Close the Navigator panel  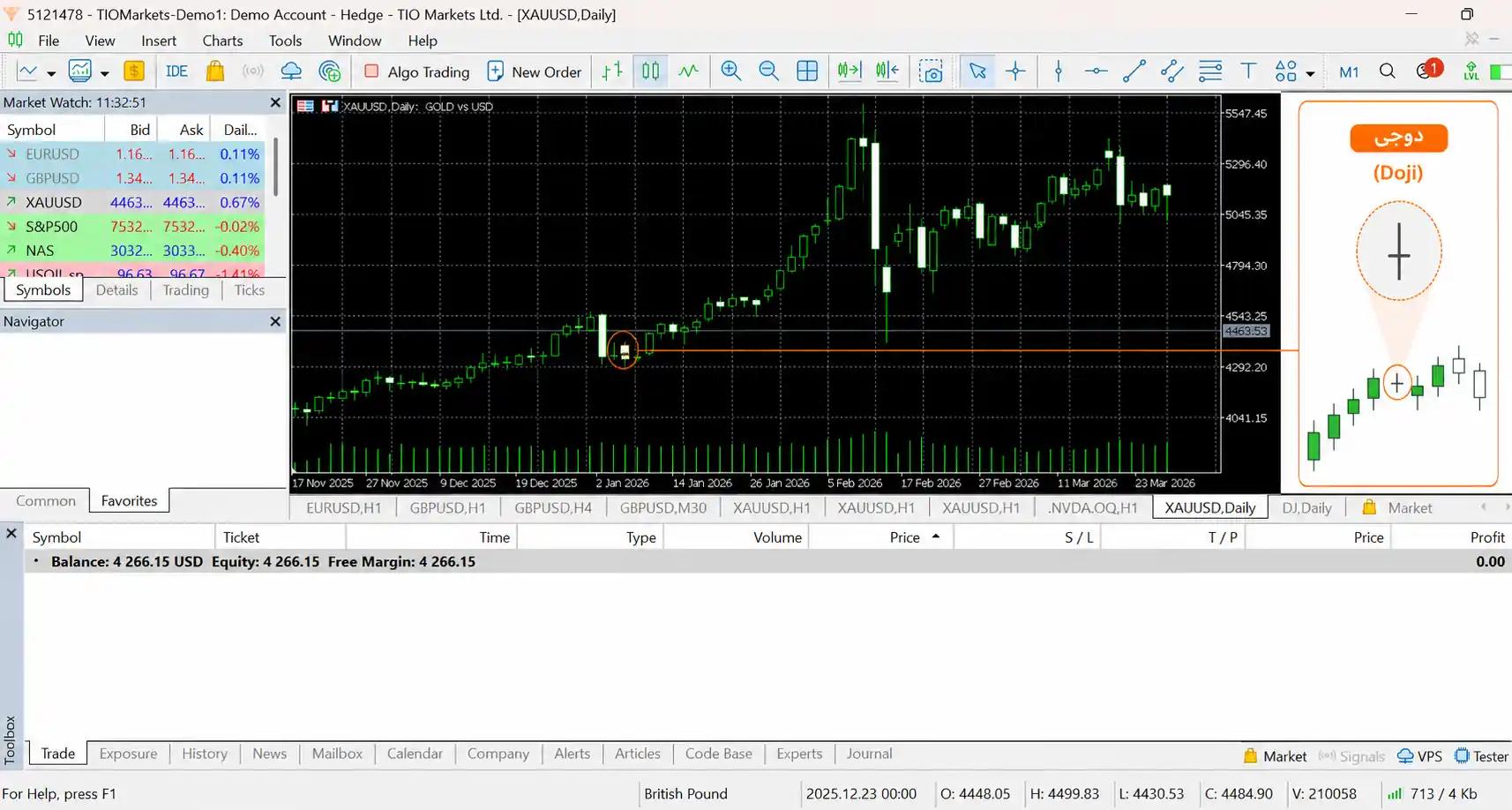point(275,321)
